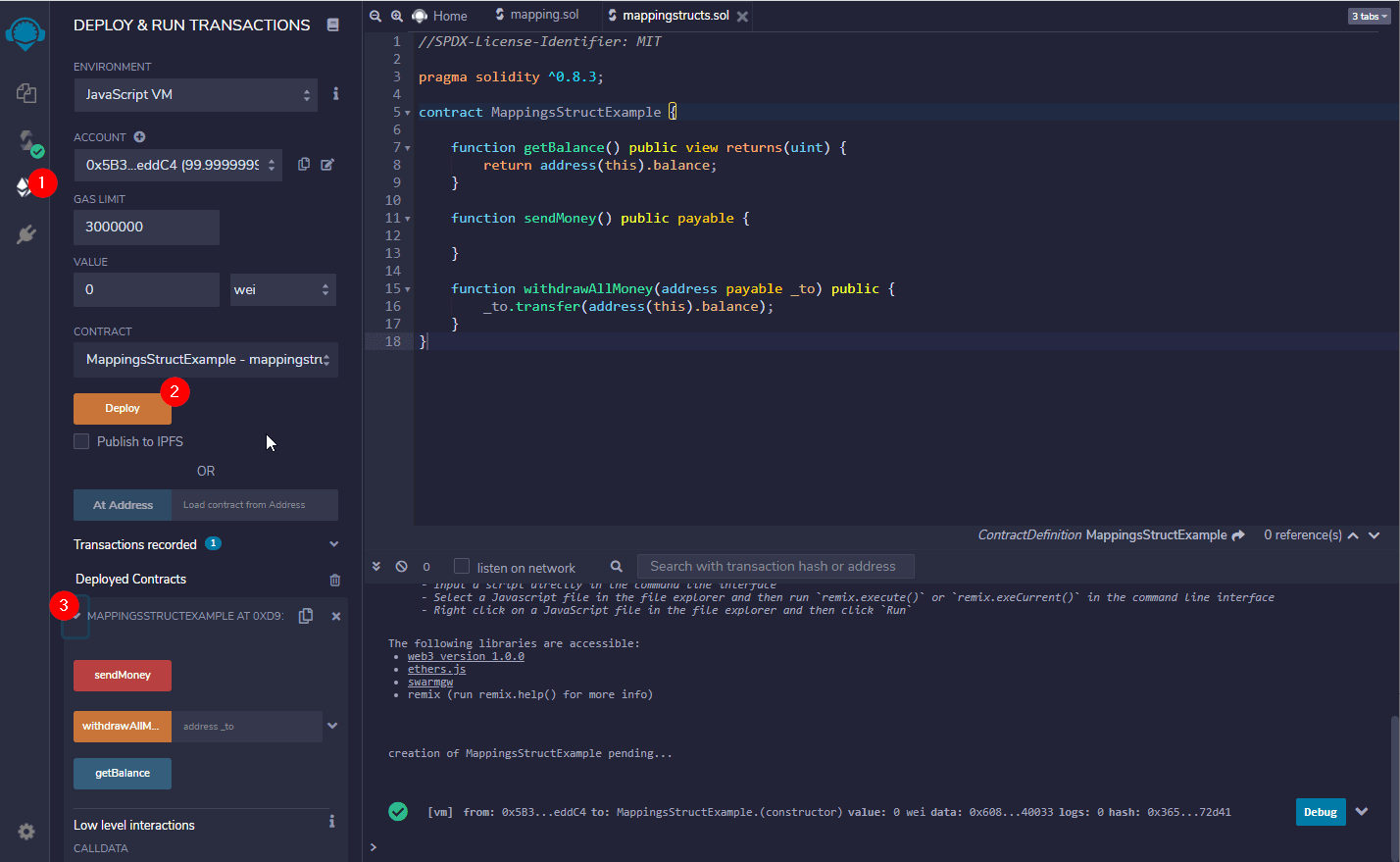Open the swarmgw link

[430, 682]
